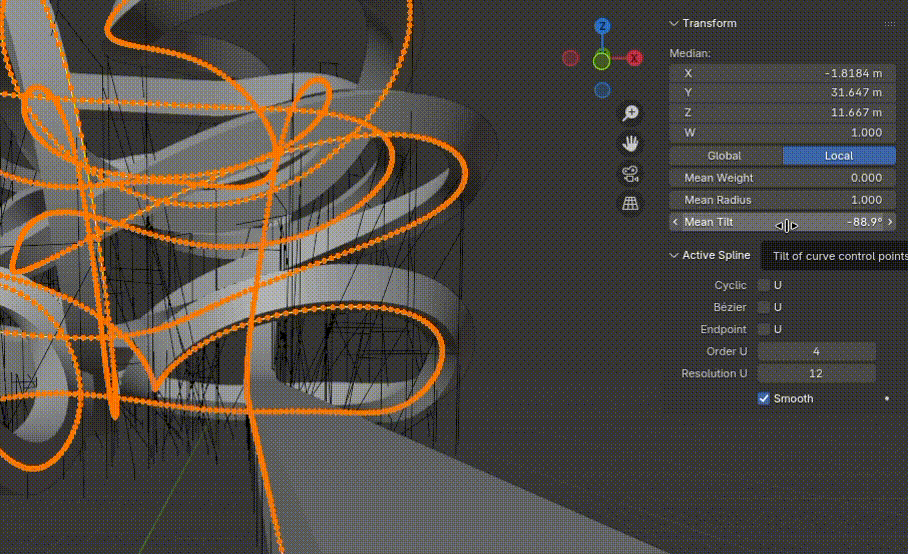
Task: Click the Order U value field
Action: 816,351
